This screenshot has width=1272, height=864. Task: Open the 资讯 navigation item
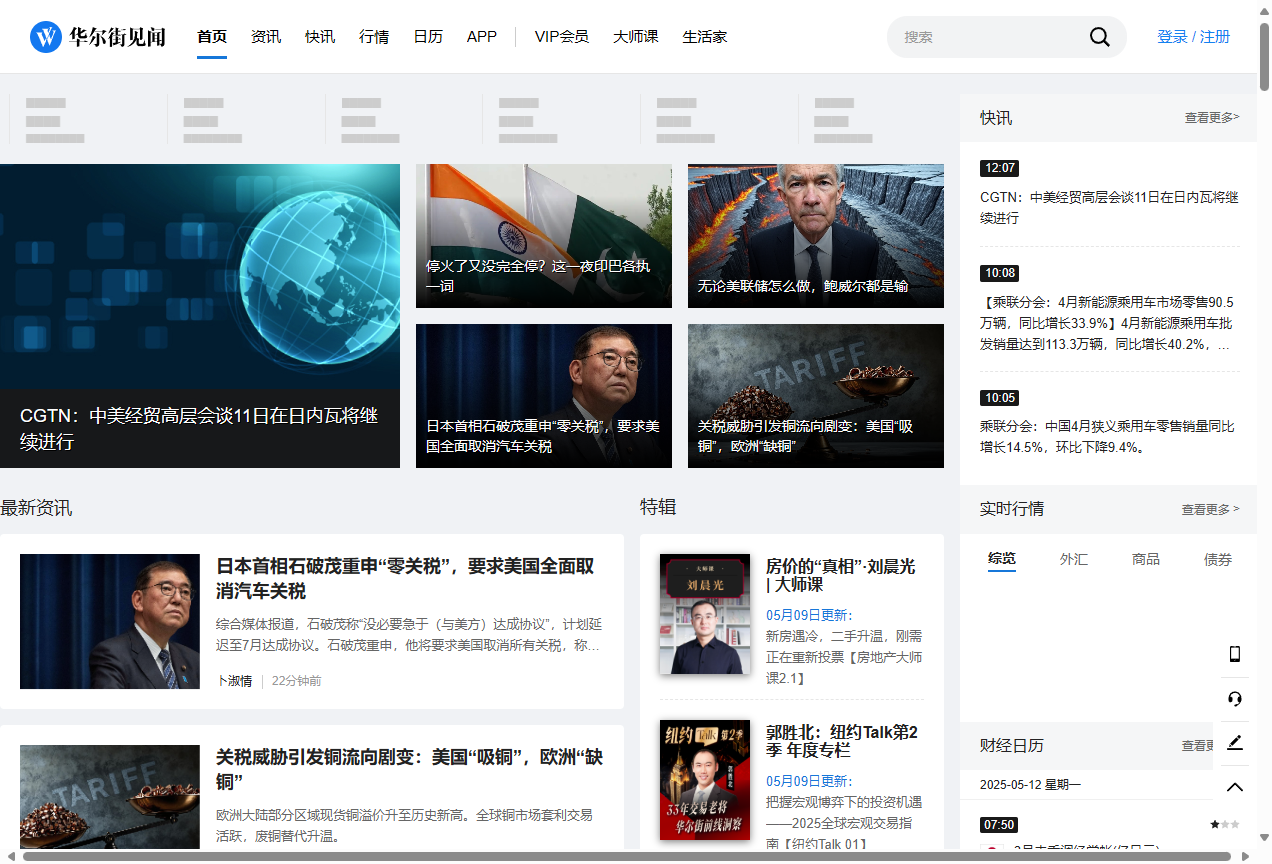266,36
